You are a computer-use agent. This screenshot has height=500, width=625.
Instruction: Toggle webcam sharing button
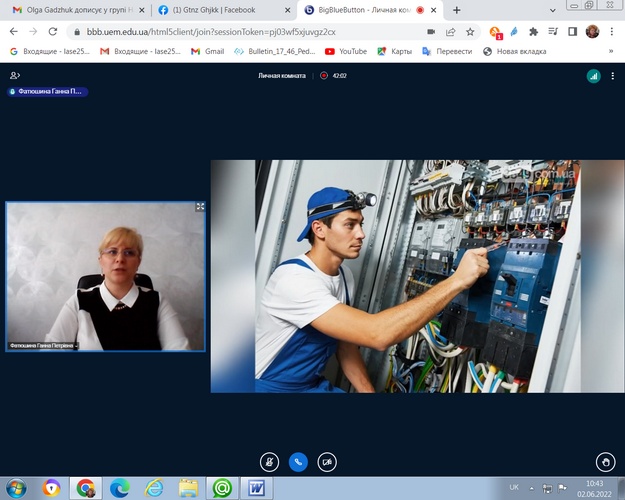click(x=327, y=462)
